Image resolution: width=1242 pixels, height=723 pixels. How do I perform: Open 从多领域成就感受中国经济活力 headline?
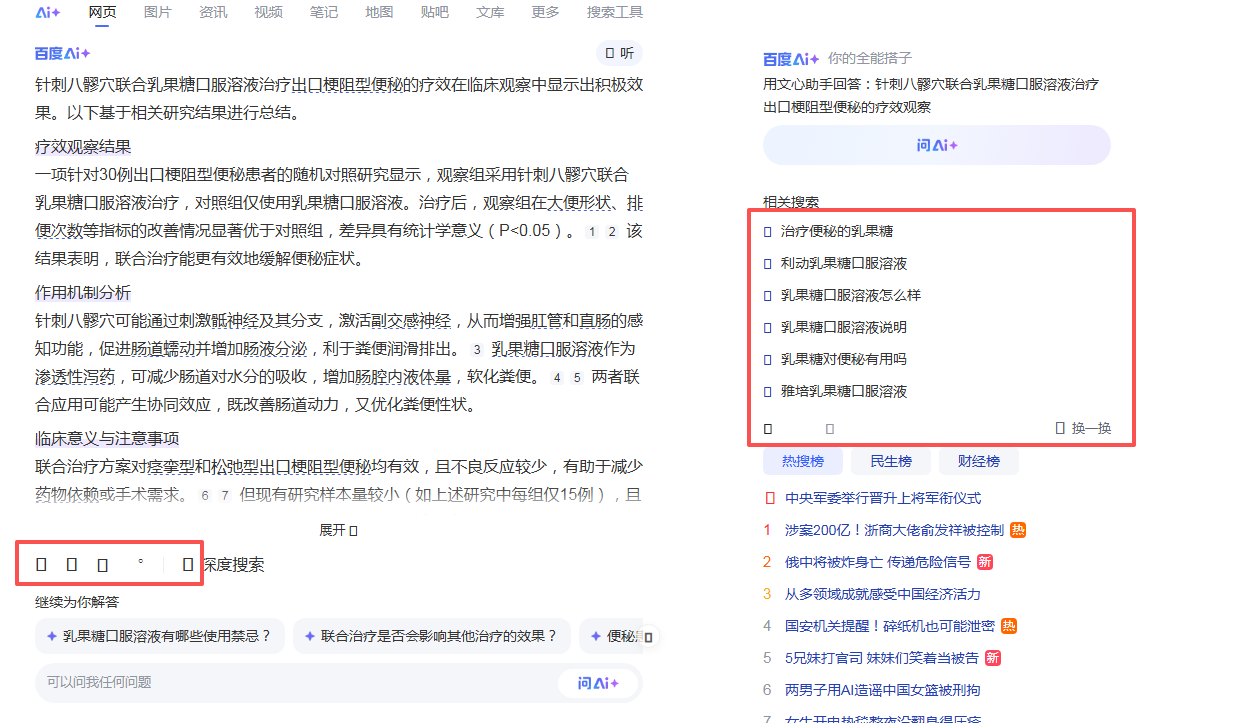coord(883,594)
